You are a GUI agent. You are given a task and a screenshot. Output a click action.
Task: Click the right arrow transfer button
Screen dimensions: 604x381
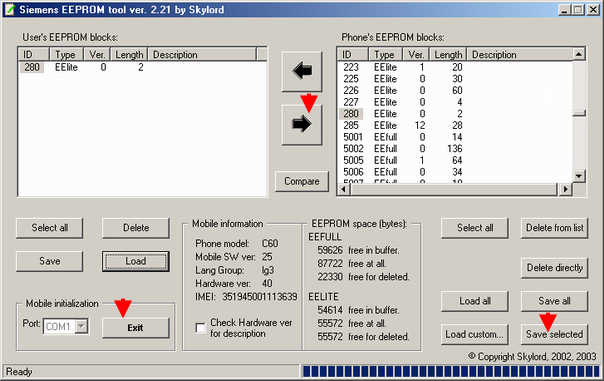[x=302, y=124]
